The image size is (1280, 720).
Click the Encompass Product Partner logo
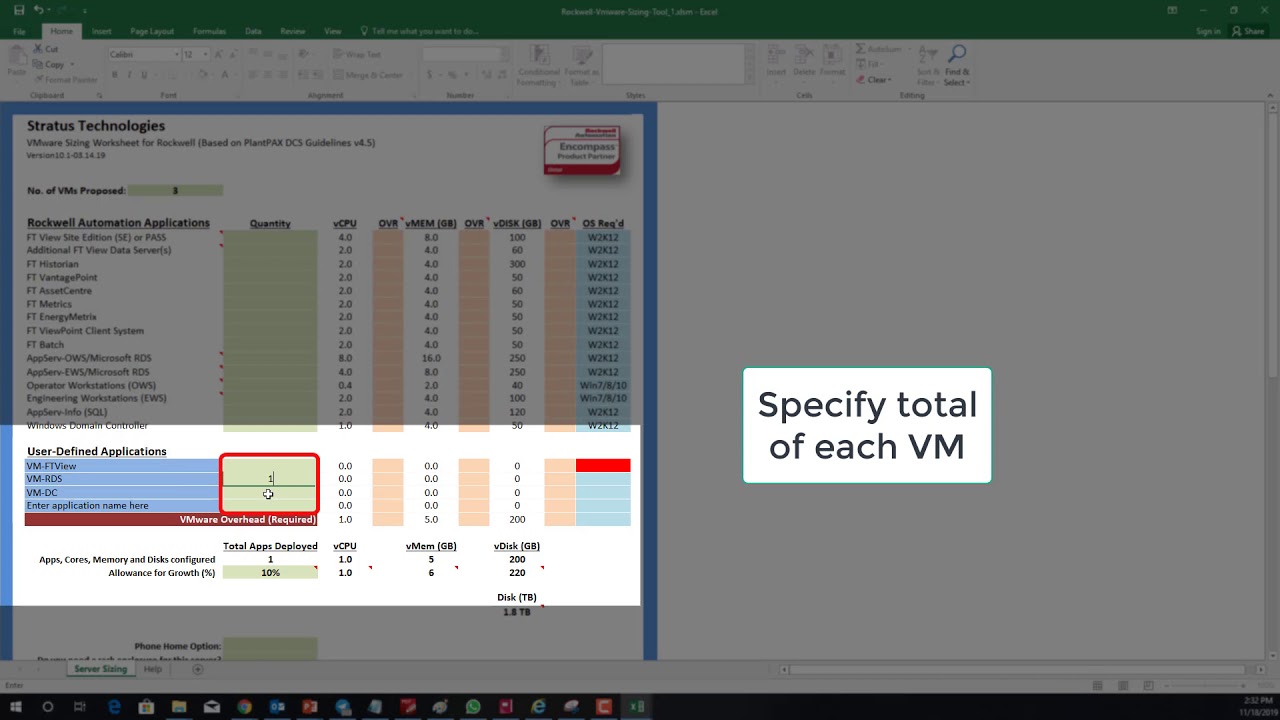coord(581,150)
